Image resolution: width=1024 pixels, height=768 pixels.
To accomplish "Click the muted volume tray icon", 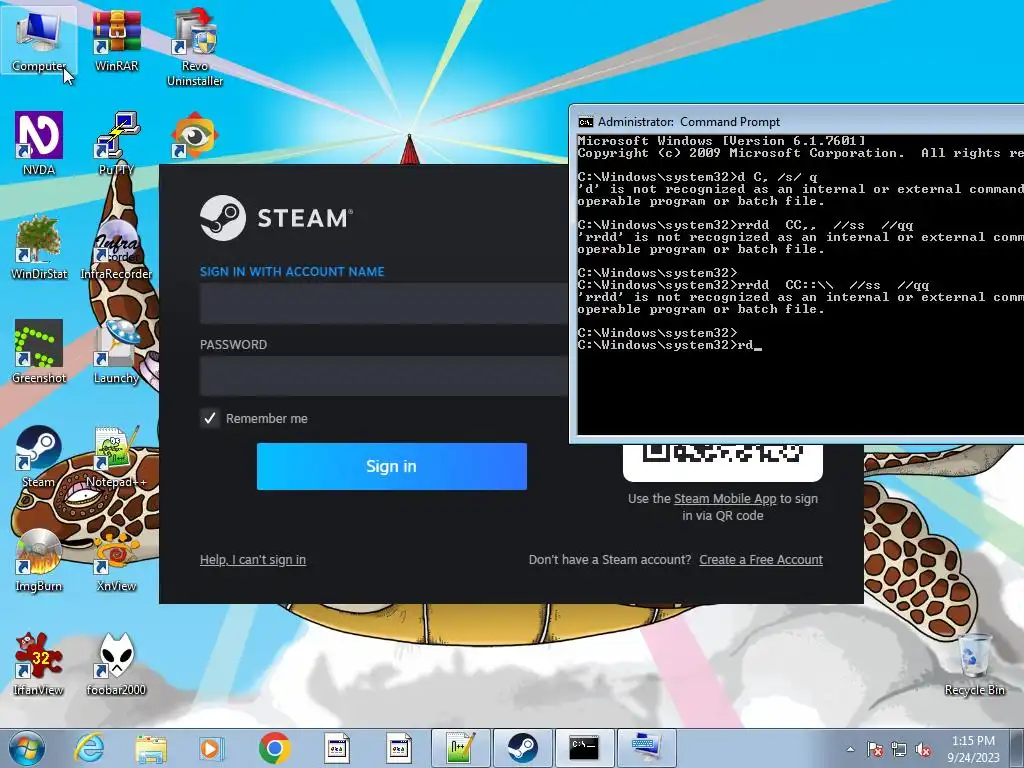I will pos(923,749).
